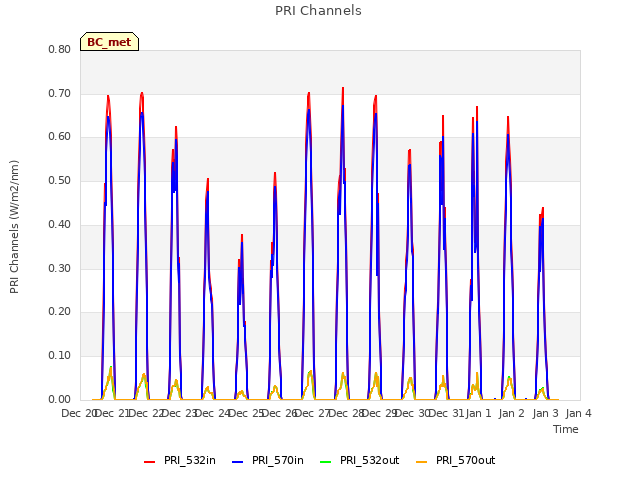Select the PRI_570in legend label
This screenshot has width=640, height=480.
click(278, 460)
